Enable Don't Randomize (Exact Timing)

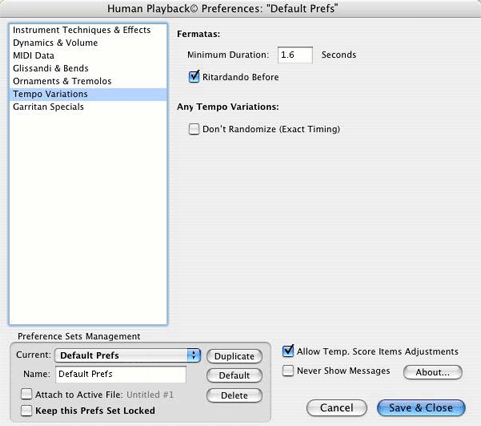pyautogui.click(x=194, y=129)
